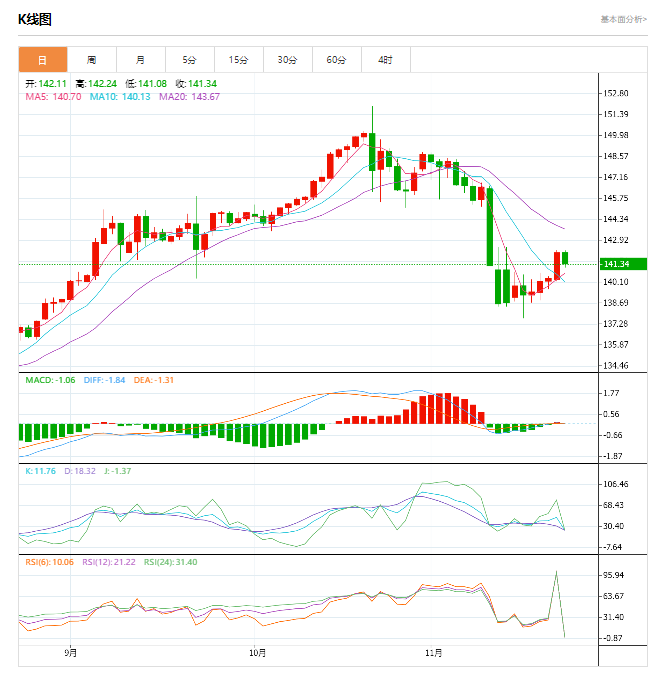Click the 高: 142.24 high value
Image resolution: width=649 pixels, height=677 pixels.
(96, 84)
